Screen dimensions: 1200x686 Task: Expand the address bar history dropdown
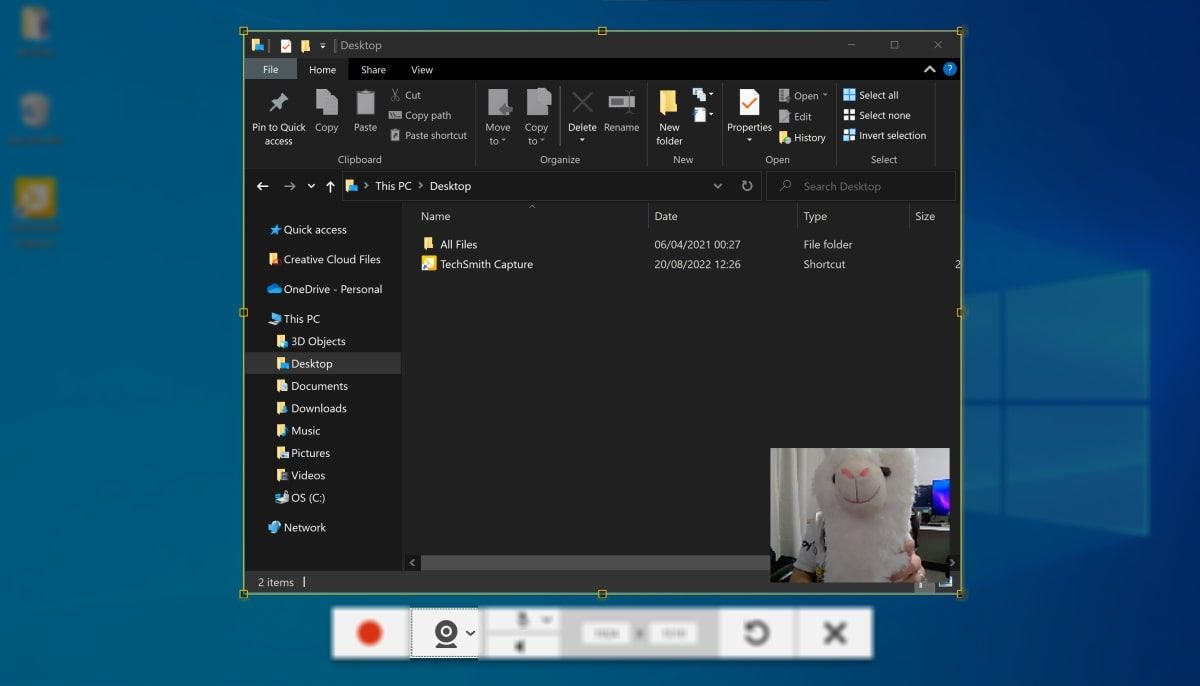pyautogui.click(x=718, y=186)
